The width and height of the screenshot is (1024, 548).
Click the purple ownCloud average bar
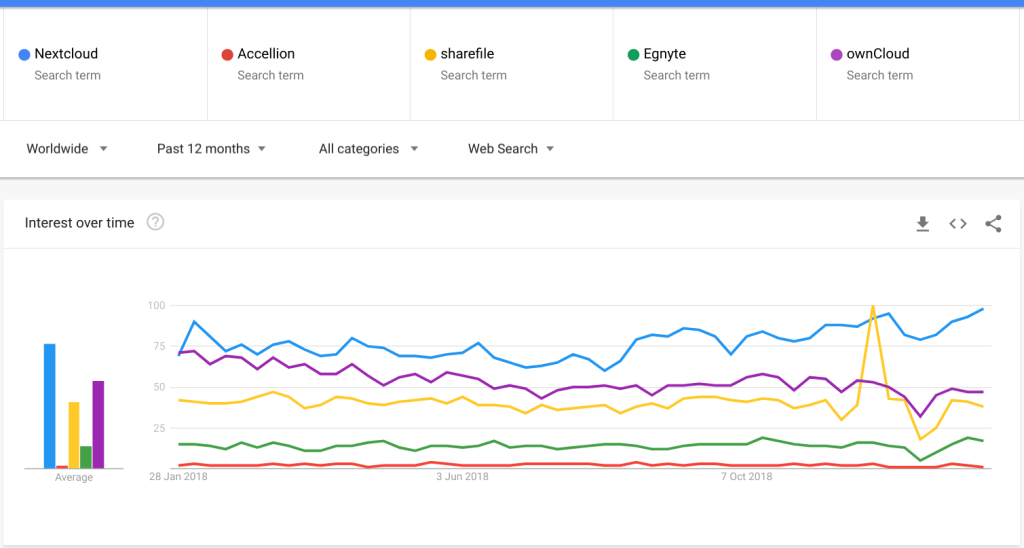(98, 424)
